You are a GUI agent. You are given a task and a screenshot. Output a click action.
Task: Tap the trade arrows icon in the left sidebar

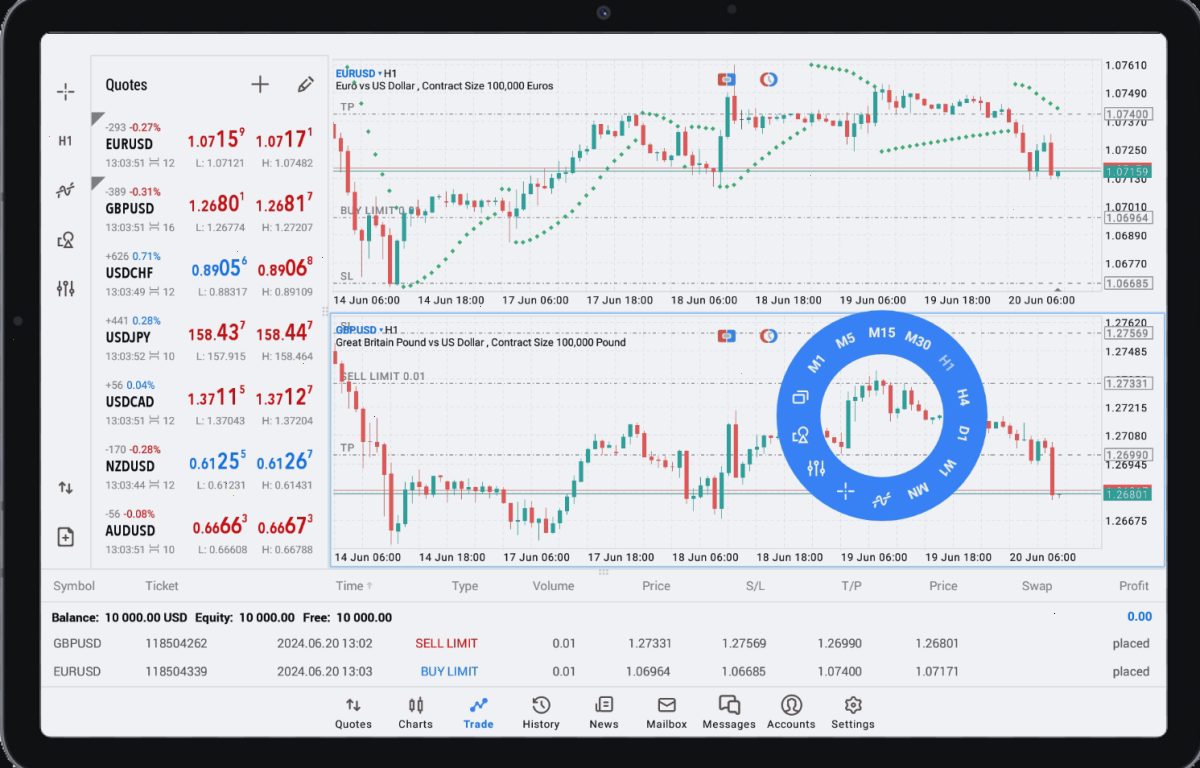coord(65,488)
